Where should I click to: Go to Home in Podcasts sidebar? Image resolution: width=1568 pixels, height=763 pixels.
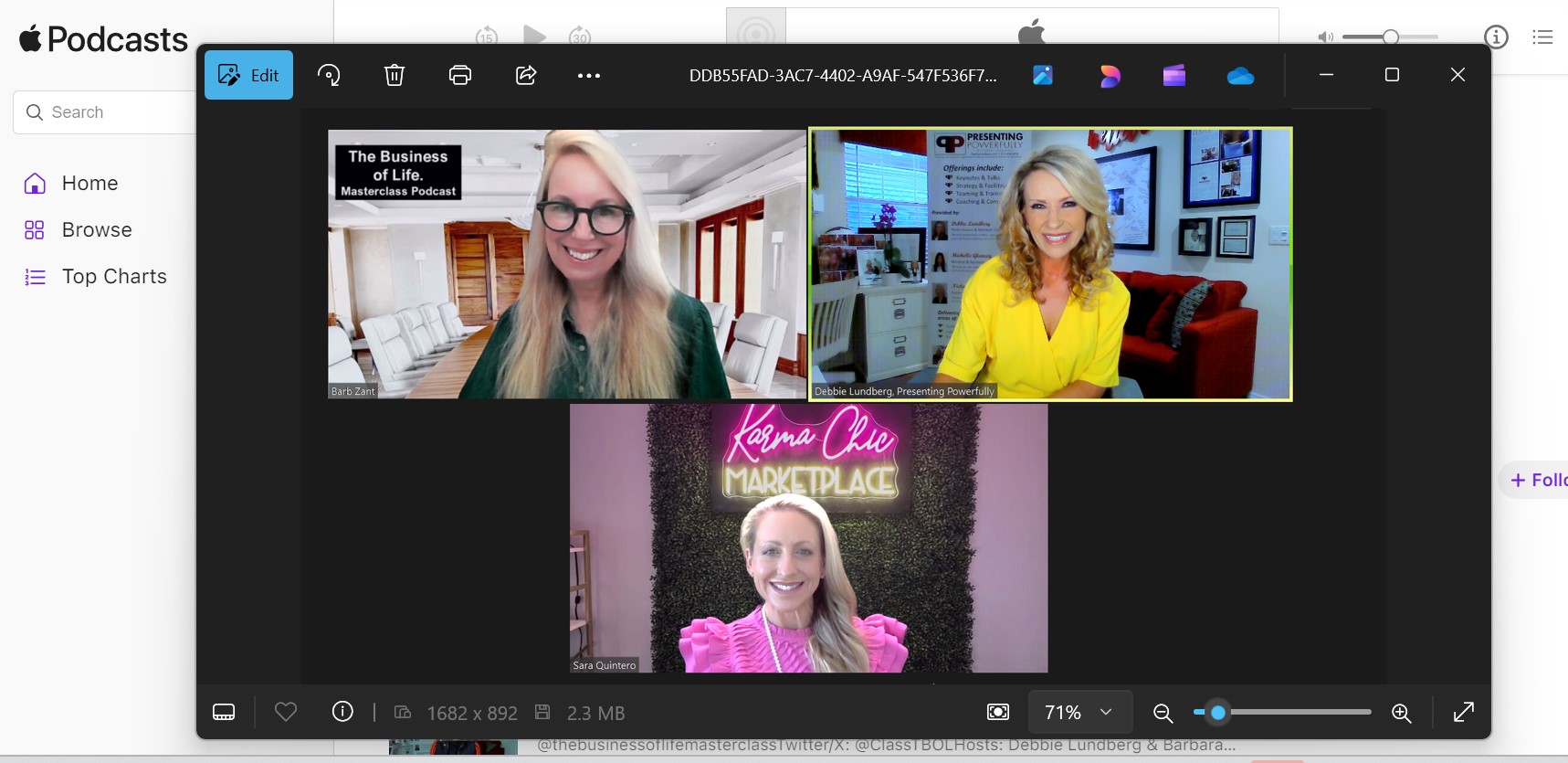pos(89,184)
